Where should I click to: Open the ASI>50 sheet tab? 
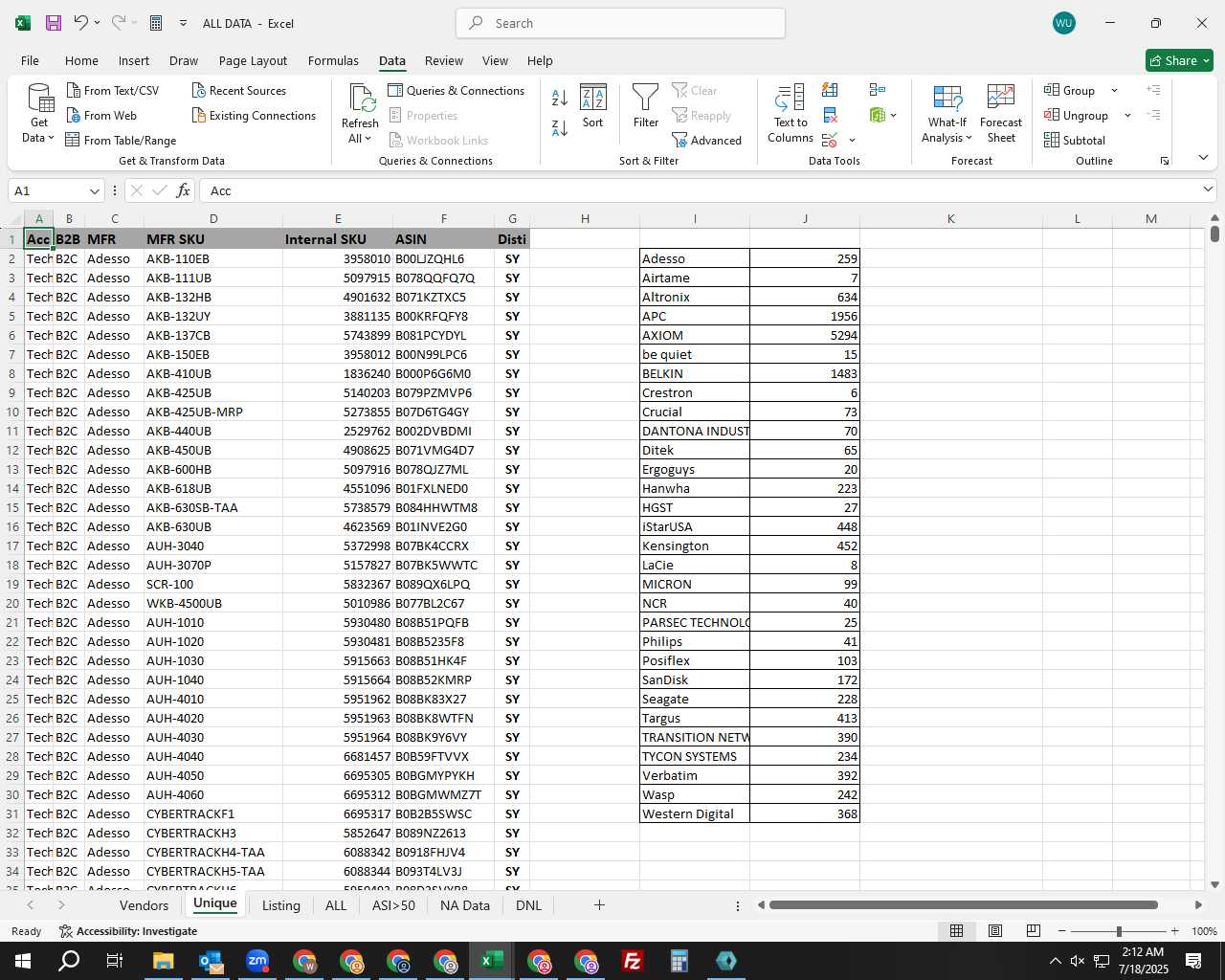(x=393, y=904)
